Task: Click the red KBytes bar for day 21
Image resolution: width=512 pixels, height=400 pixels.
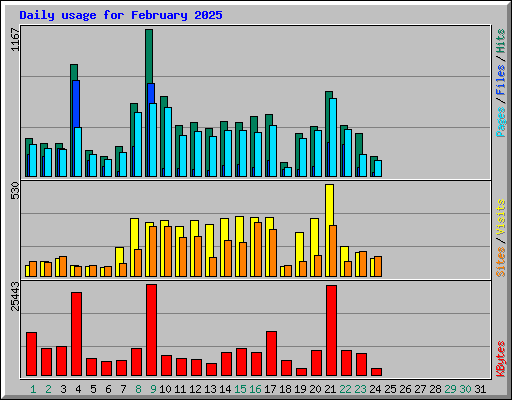Action: 332,330
